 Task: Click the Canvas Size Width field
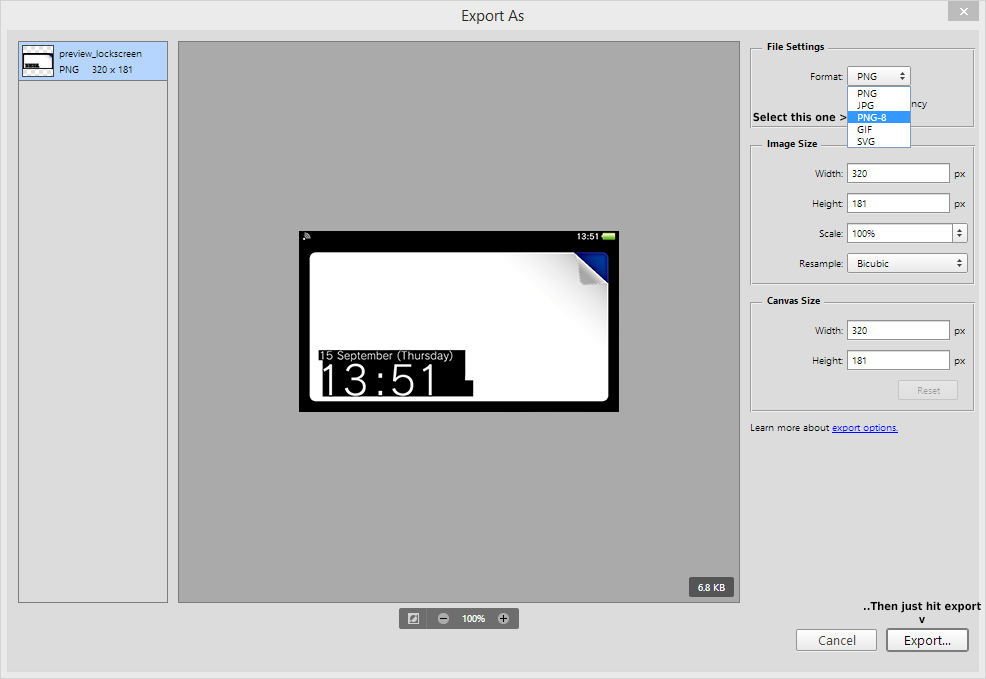point(898,331)
